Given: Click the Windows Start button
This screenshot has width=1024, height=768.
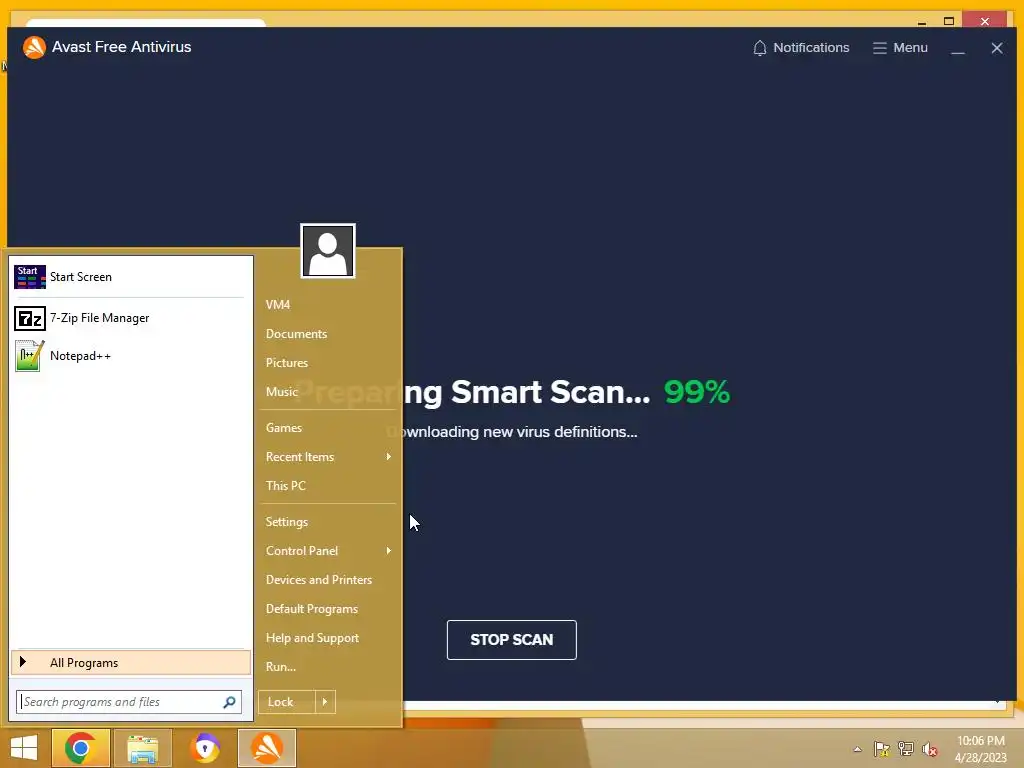Looking at the screenshot, I should click(24, 748).
